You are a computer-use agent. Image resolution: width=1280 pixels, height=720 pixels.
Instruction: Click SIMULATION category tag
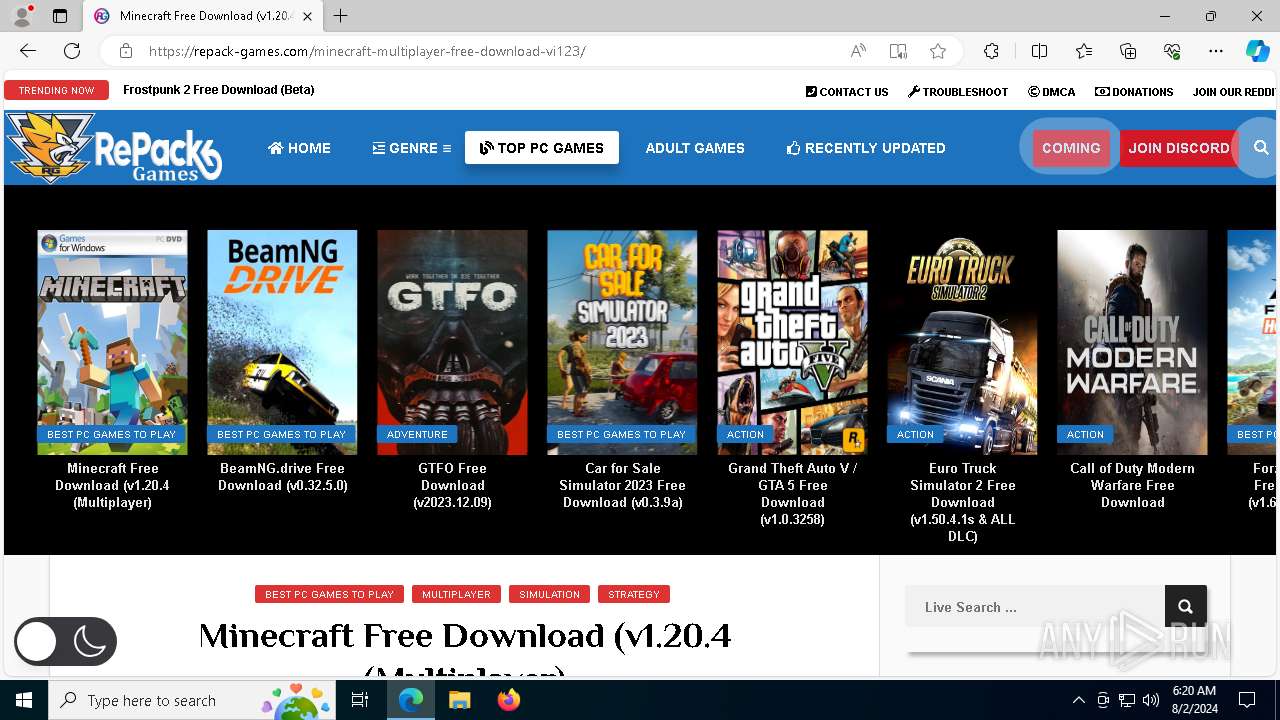[549, 594]
